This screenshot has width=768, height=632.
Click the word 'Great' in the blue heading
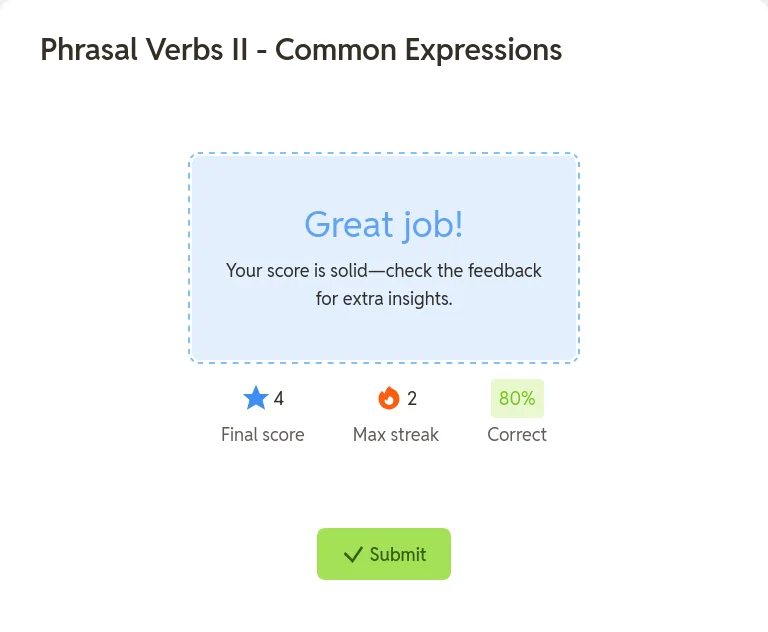point(349,224)
